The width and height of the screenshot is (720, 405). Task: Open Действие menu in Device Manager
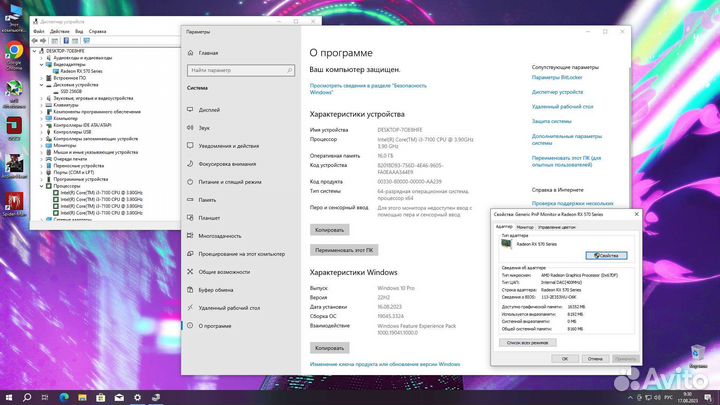pyautogui.click(x=60, y=31)
